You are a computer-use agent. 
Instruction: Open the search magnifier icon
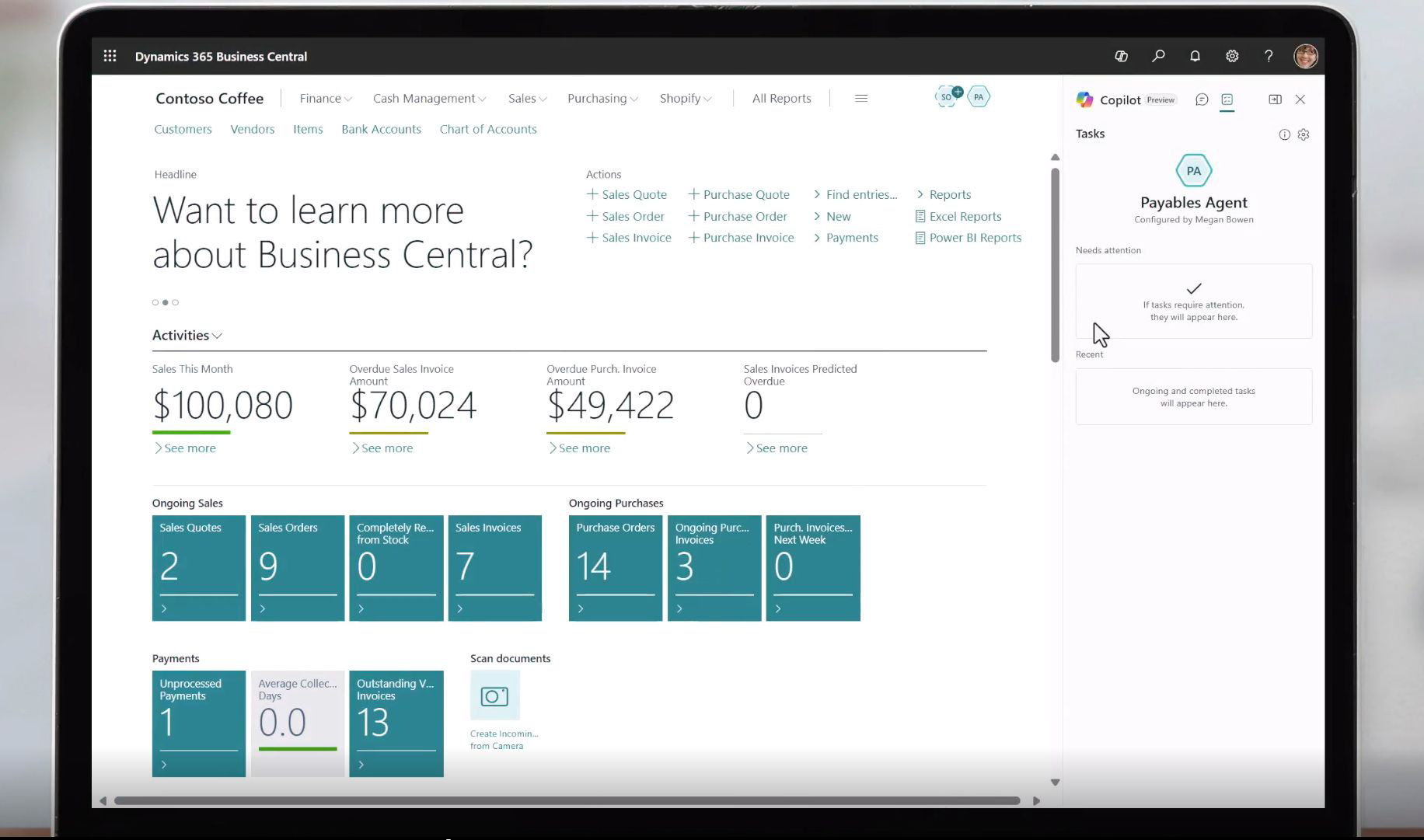(1158, 56)
